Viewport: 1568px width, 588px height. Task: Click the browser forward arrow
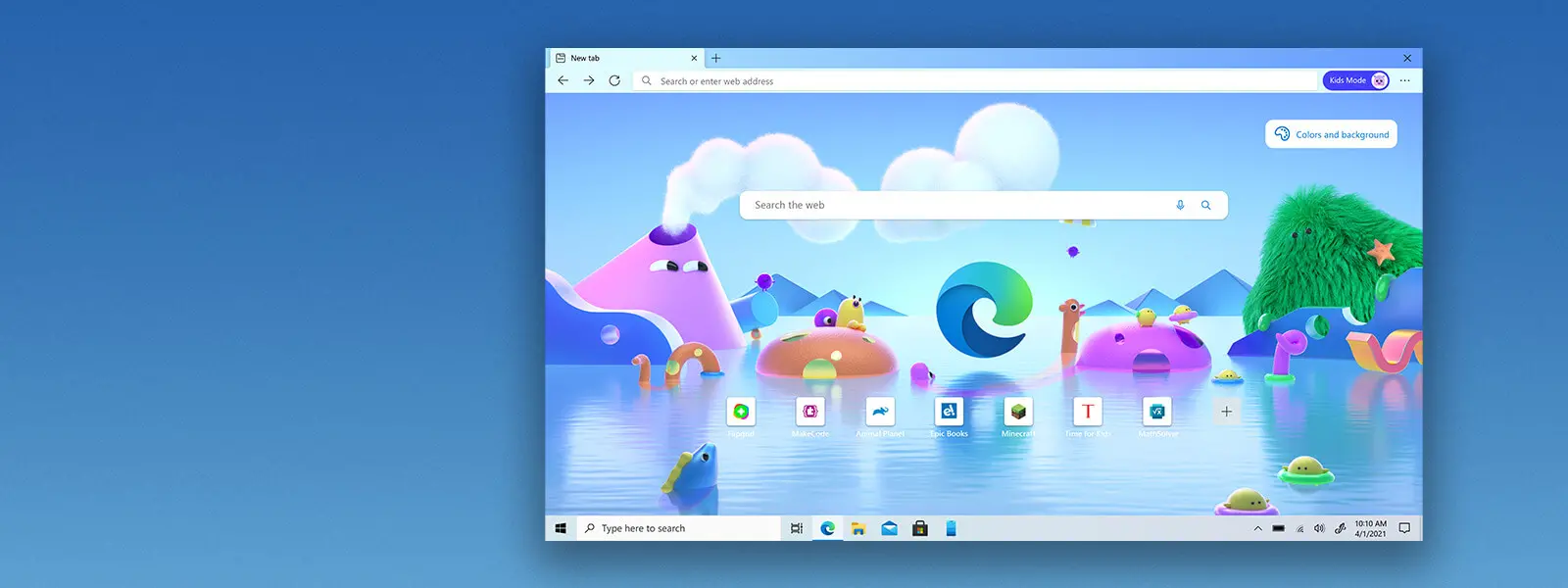click(x=589, y=80)
